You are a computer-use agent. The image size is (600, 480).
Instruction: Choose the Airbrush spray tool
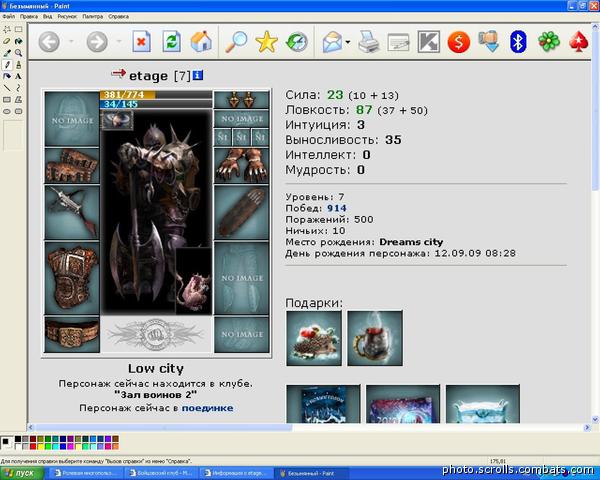point(7,76)
